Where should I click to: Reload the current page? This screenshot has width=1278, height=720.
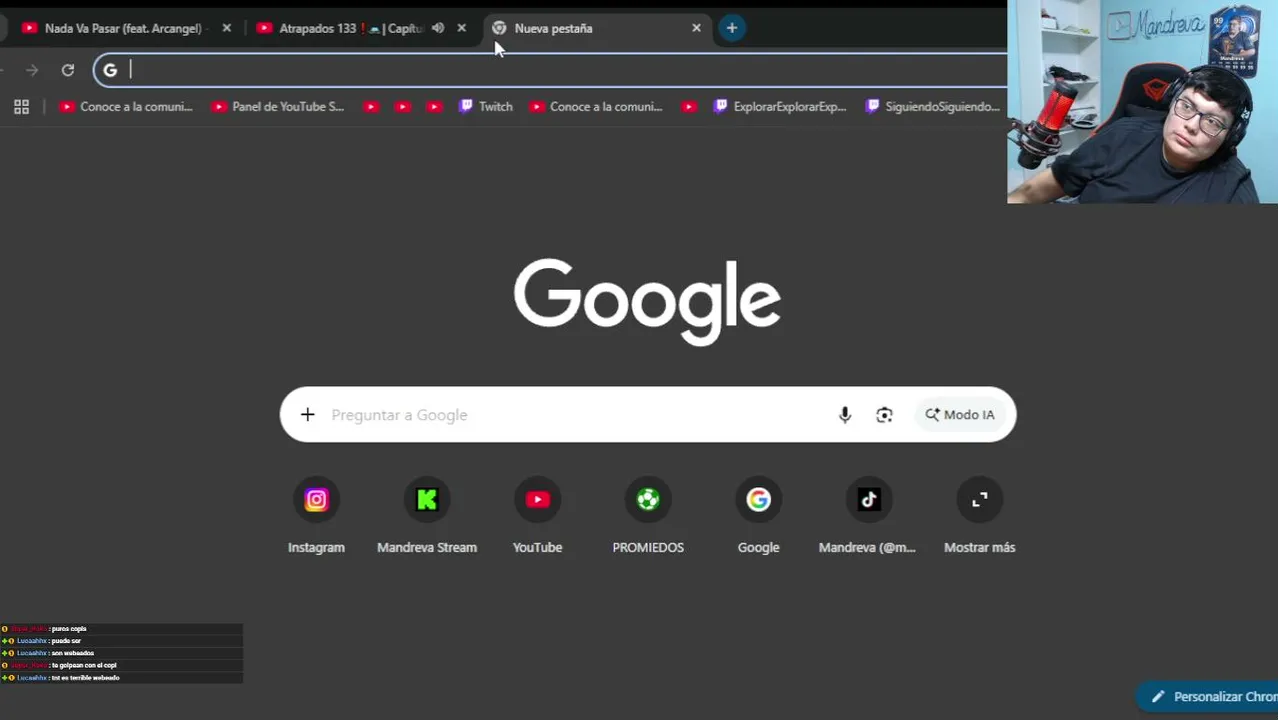pyautogui.click(x=68, y=70)
